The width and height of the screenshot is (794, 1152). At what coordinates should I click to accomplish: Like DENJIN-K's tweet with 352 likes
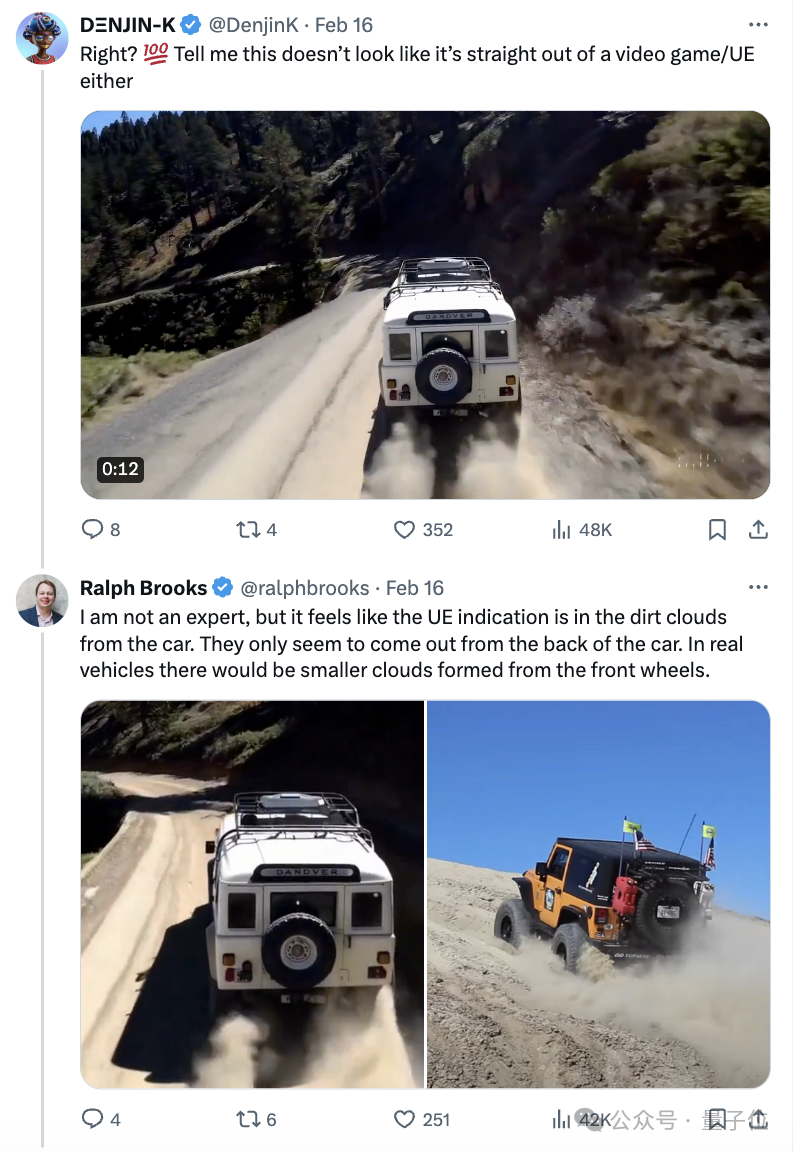tap(404, 529)
